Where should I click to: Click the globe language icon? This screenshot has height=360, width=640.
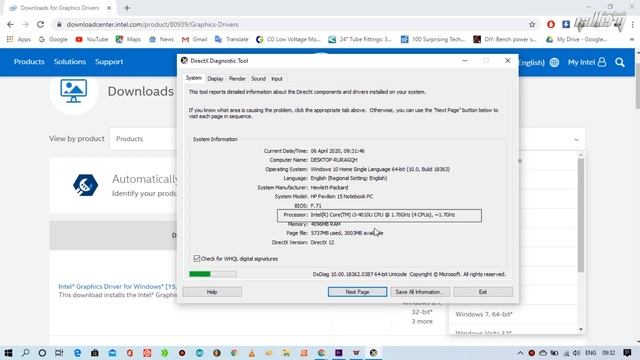[x=554, y=62]
